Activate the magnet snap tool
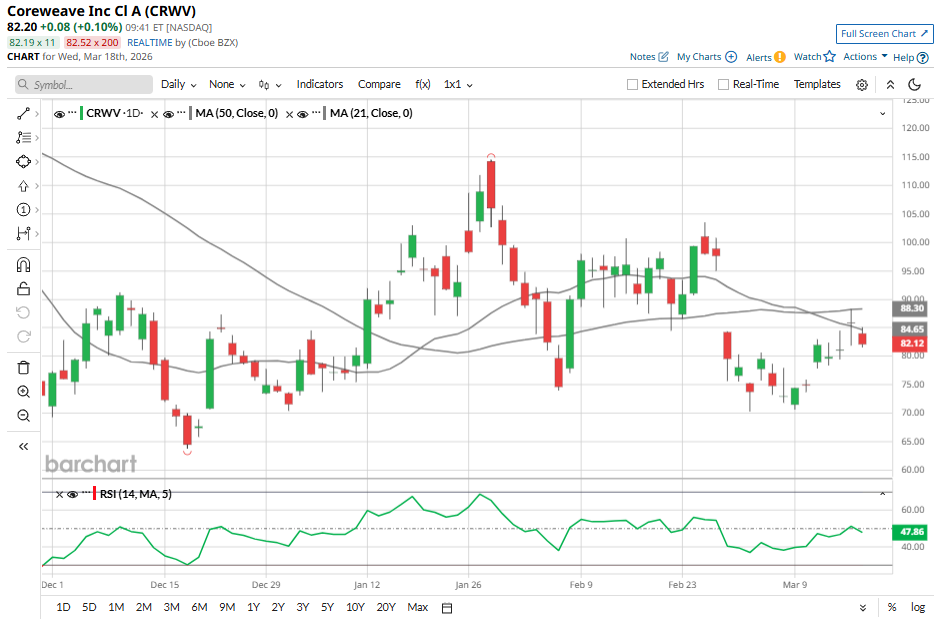 tap(23, 265)
